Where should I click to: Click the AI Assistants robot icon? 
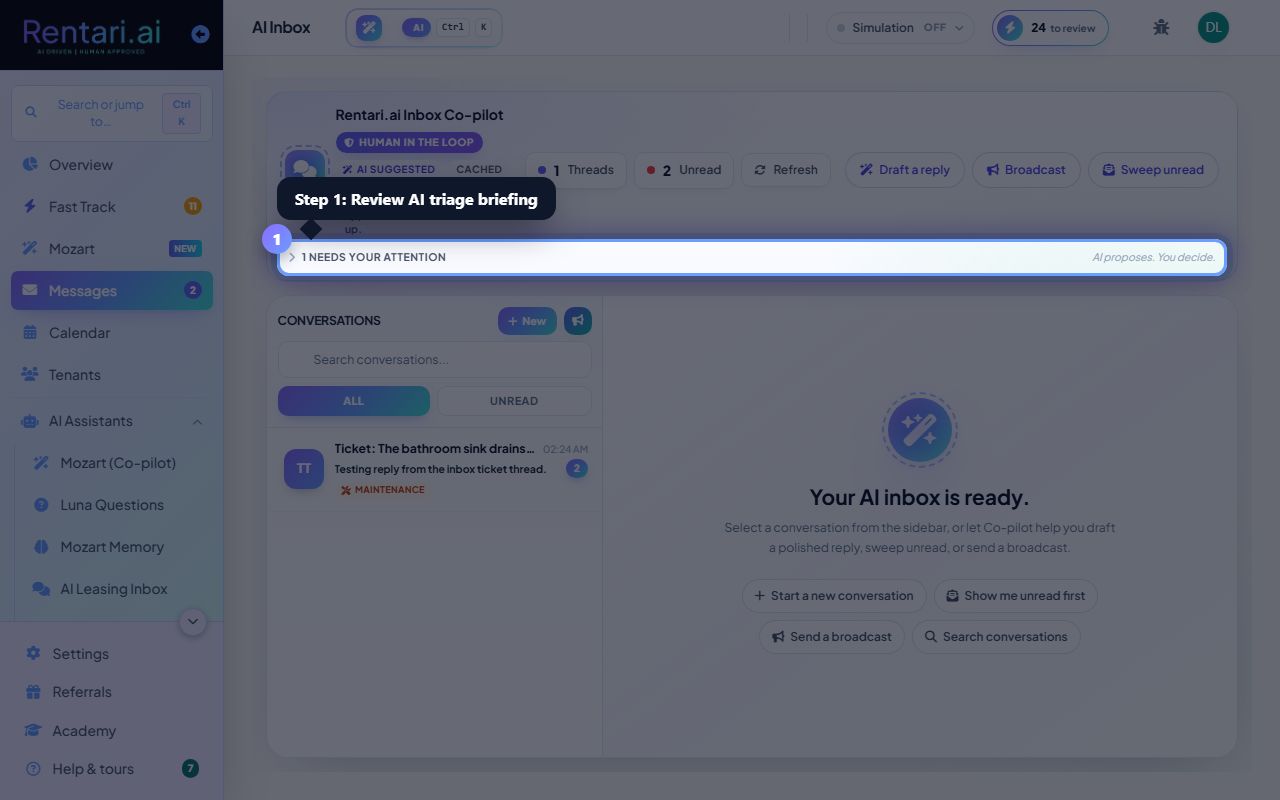[30, 421]
